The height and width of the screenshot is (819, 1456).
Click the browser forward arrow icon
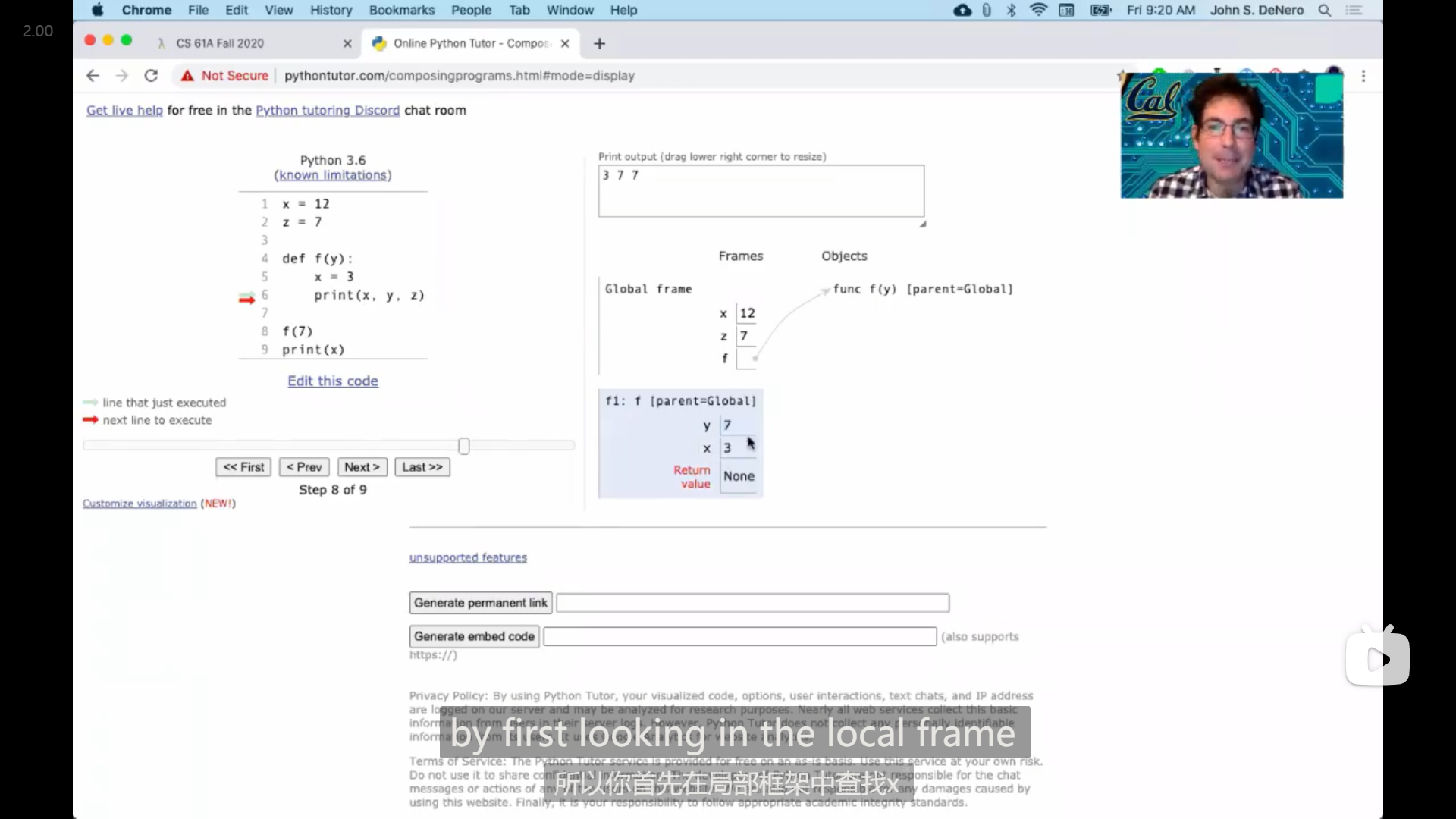[x=121, y=76]
